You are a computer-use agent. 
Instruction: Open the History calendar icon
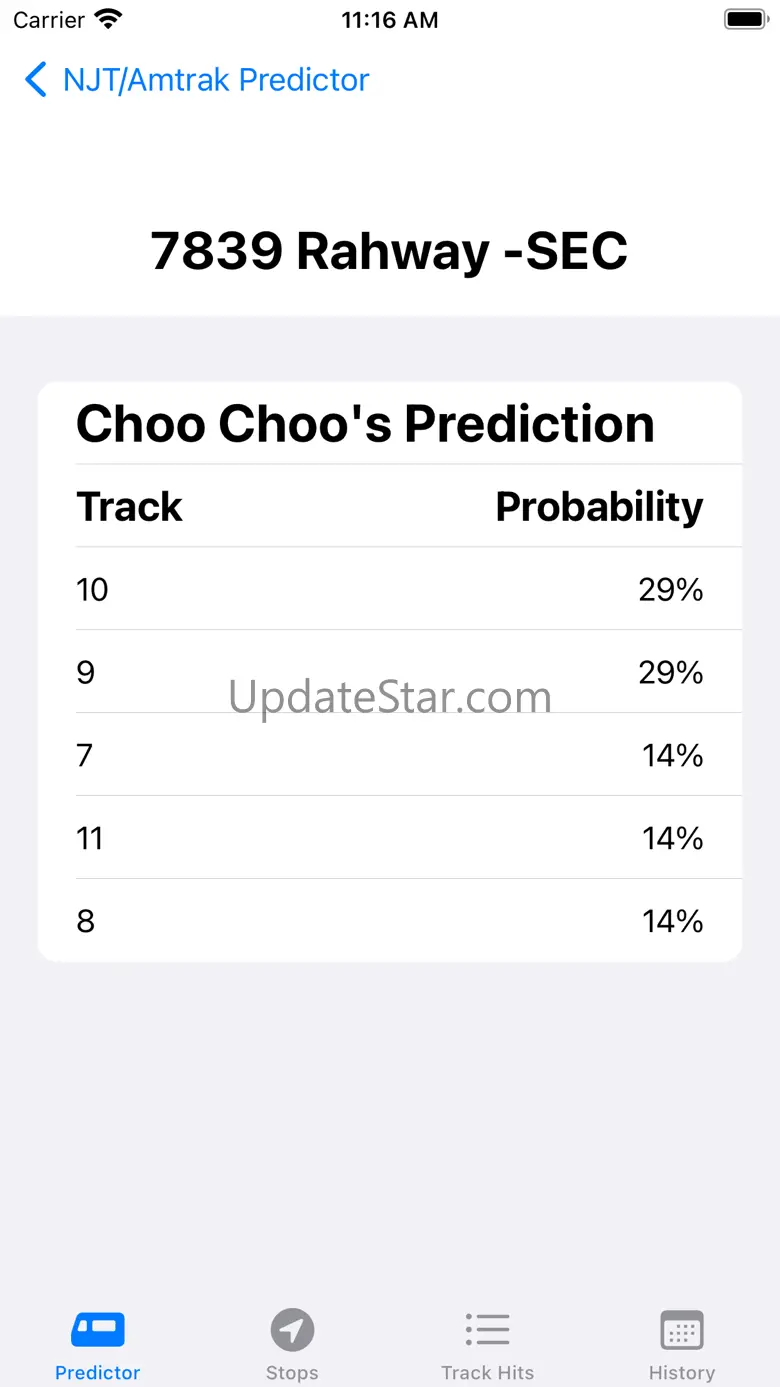(682, 1330)
